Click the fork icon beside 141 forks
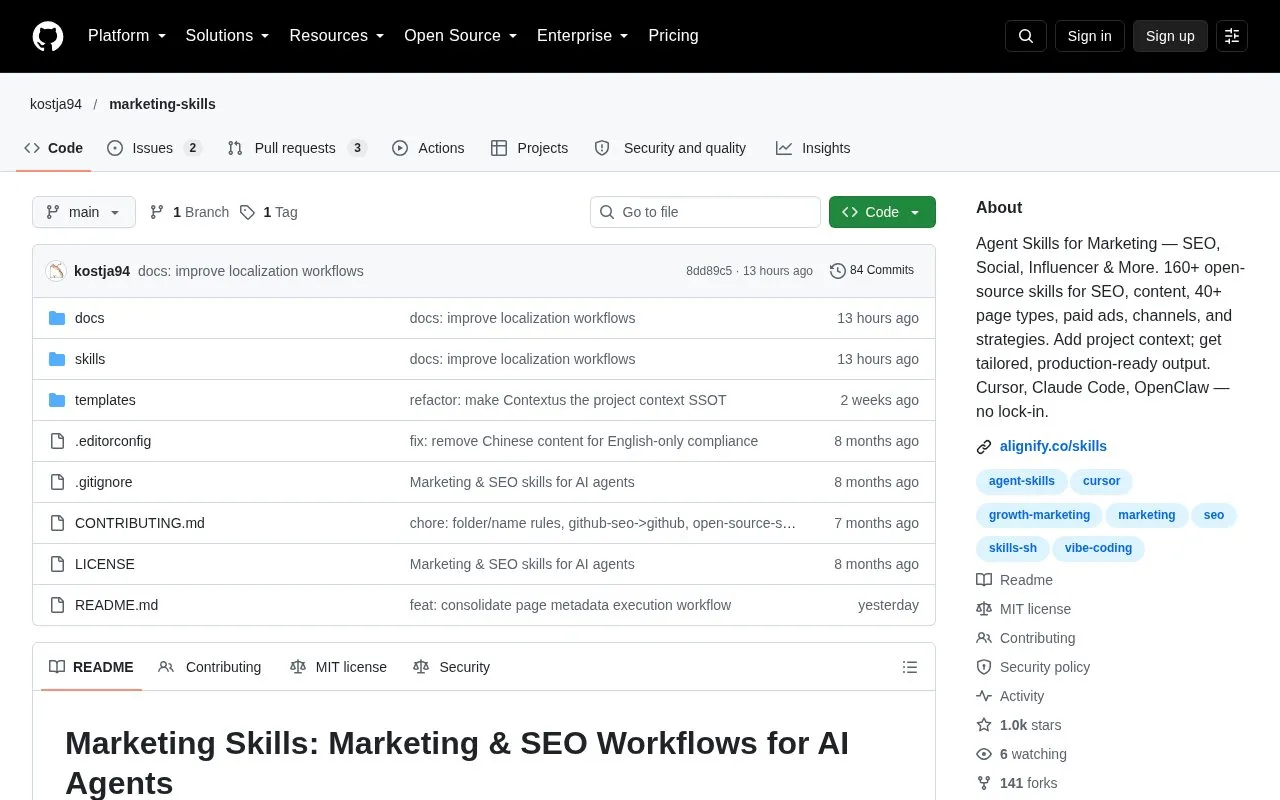1280x800 pixels. (x=984, y=783)
